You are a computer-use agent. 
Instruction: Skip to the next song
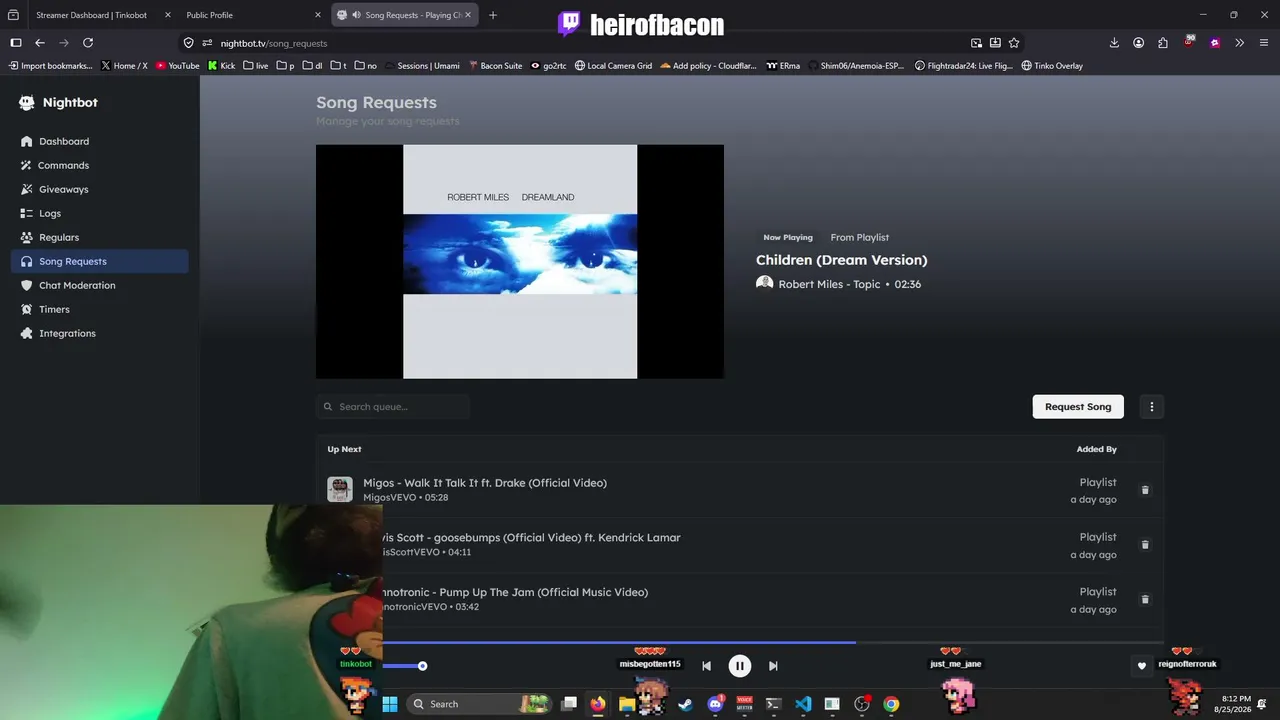point(773,666)
